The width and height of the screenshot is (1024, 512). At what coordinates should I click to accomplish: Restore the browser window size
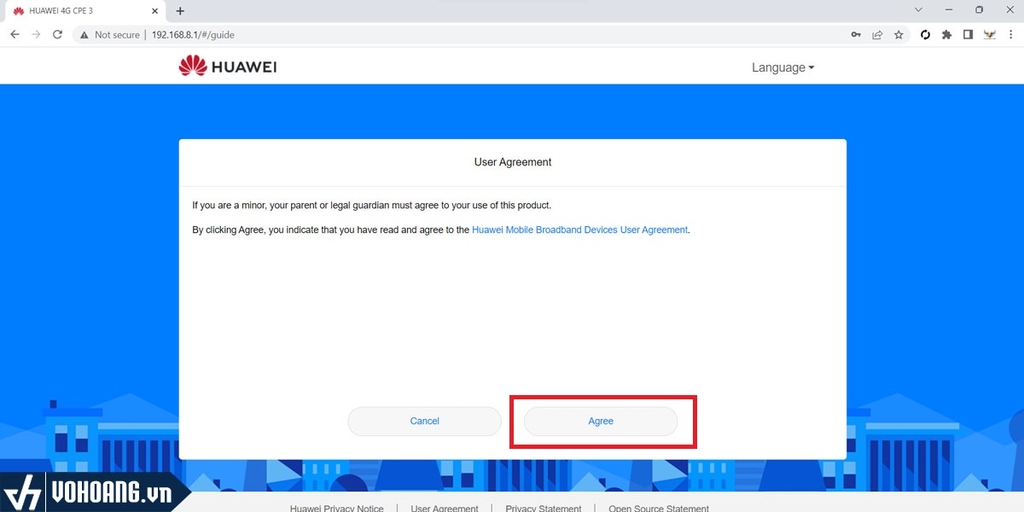(x=979, y=10)
